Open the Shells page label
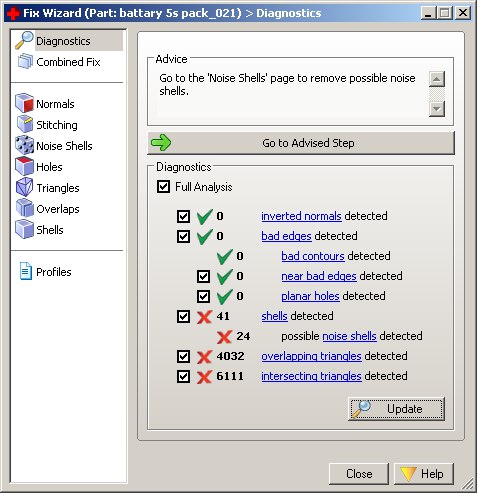This screenshot has width=477, height=493. point(50,230)
